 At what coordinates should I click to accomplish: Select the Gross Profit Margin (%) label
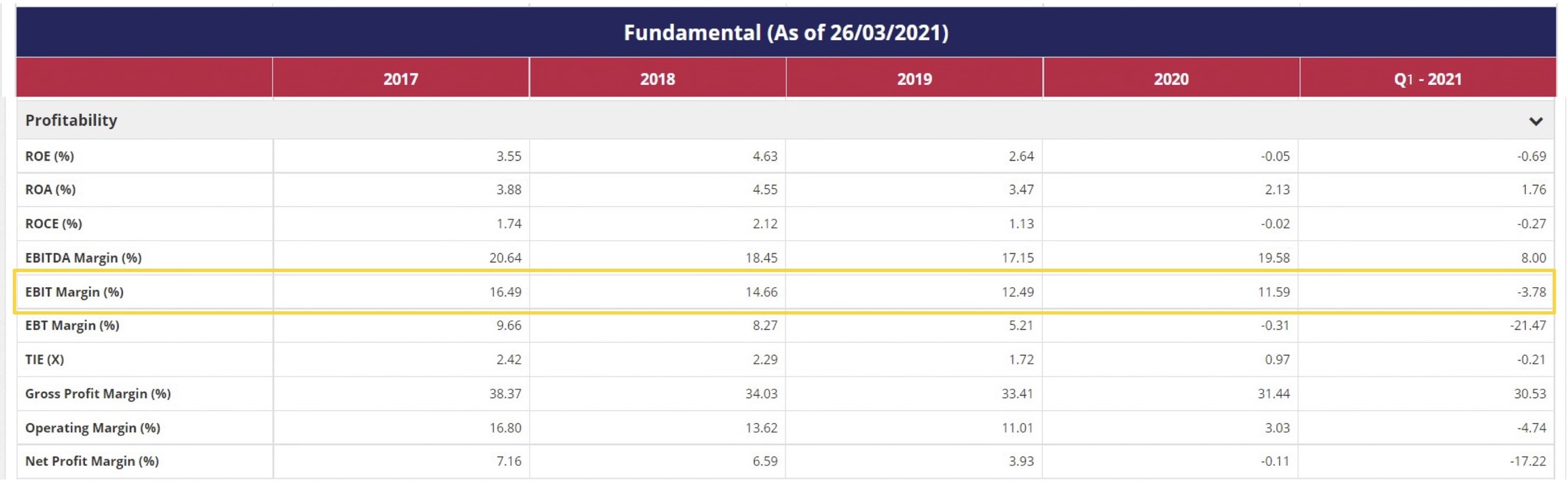98,393
